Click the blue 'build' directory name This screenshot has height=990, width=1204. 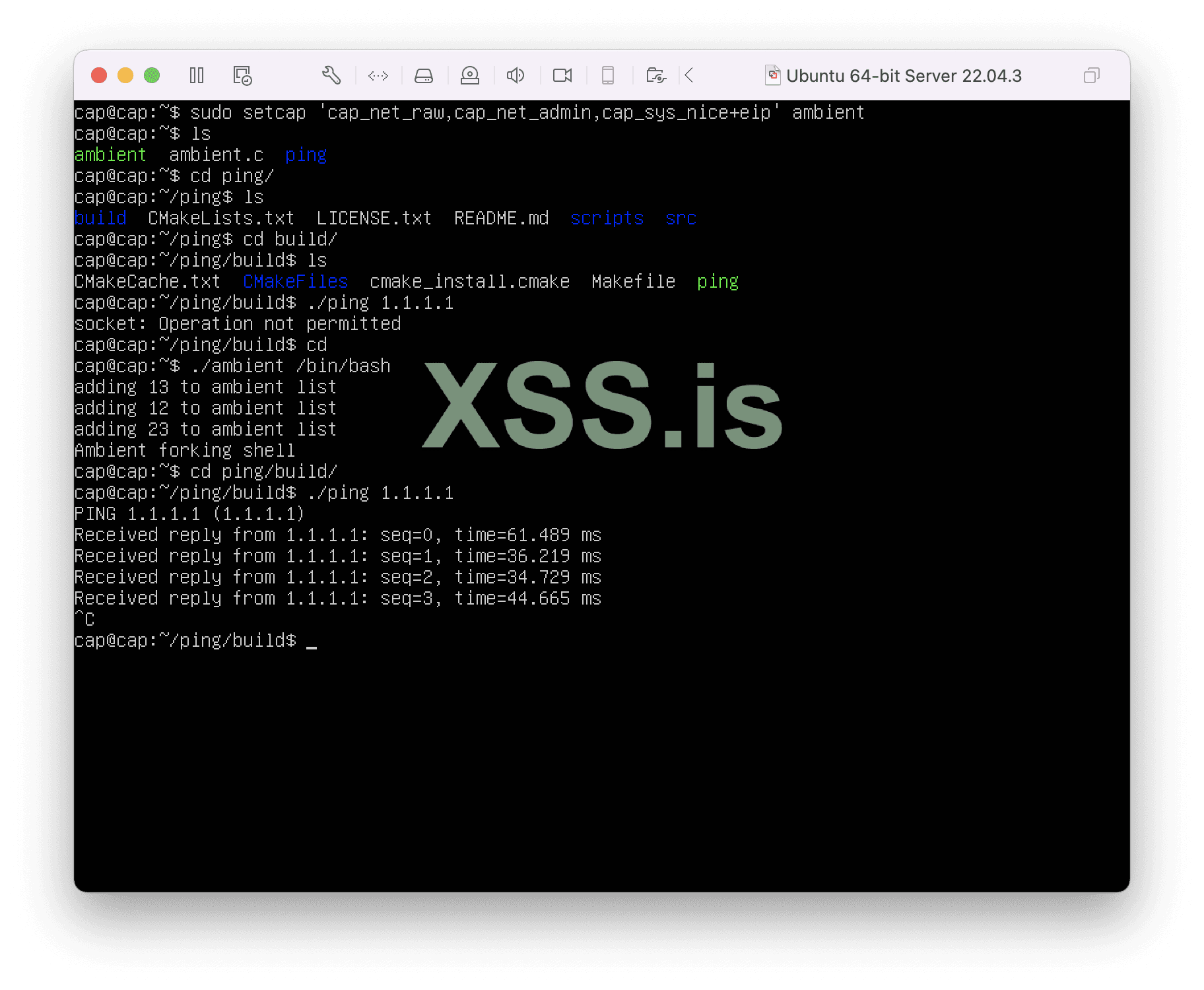100,218
